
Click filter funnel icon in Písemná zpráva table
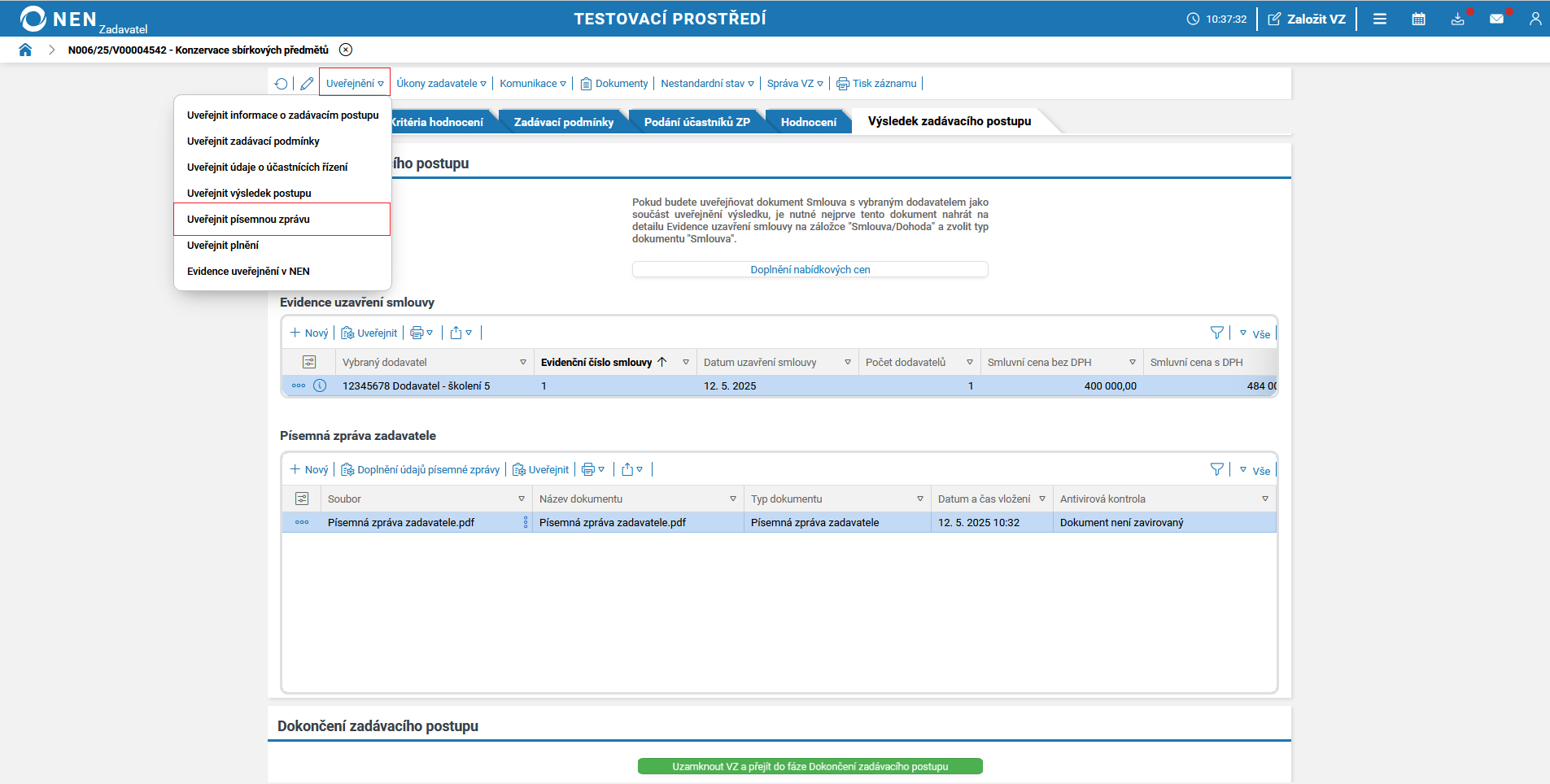click(x=1216, y=469)
